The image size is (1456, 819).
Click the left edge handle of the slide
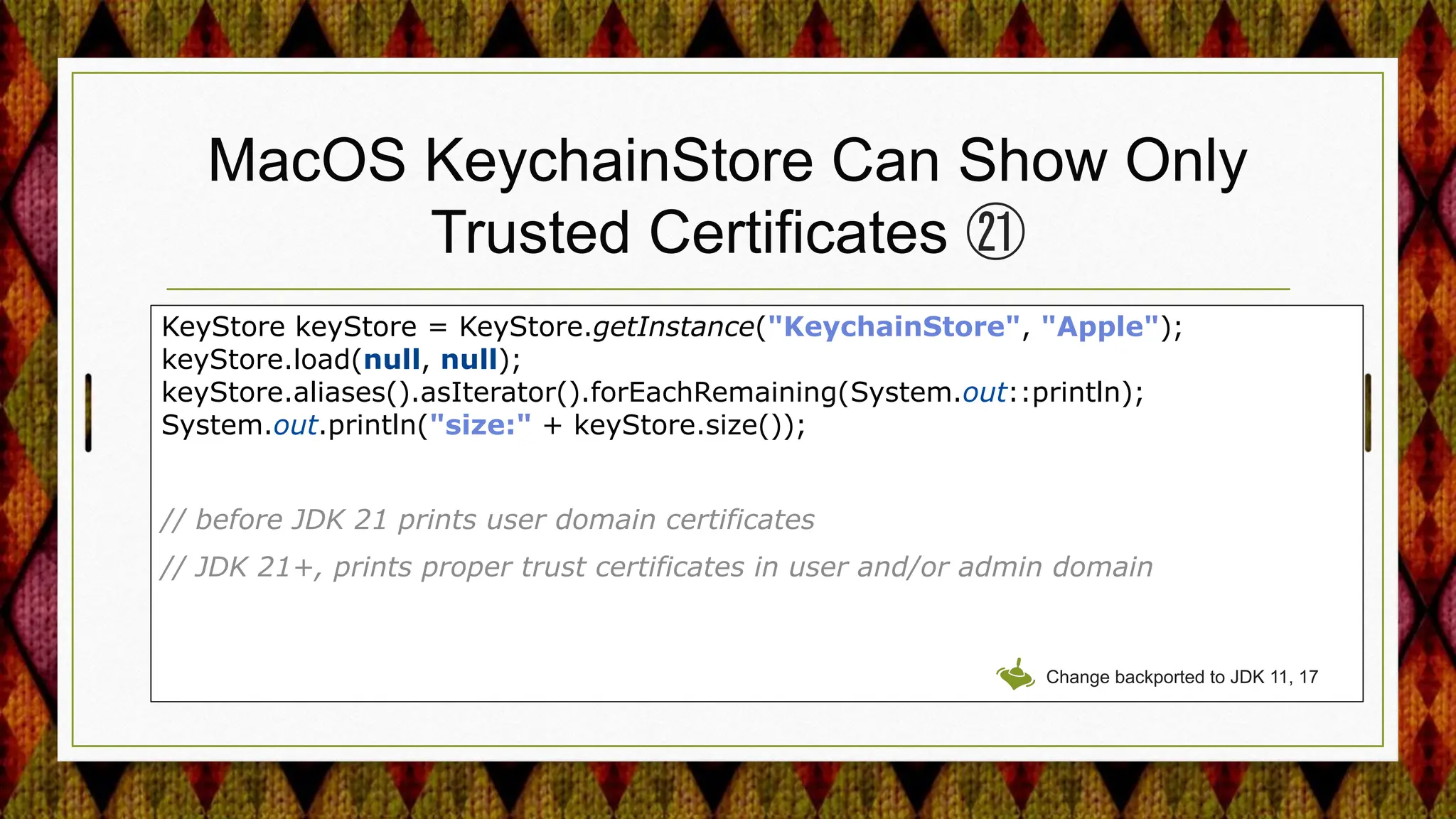click(x=88, y=412)
